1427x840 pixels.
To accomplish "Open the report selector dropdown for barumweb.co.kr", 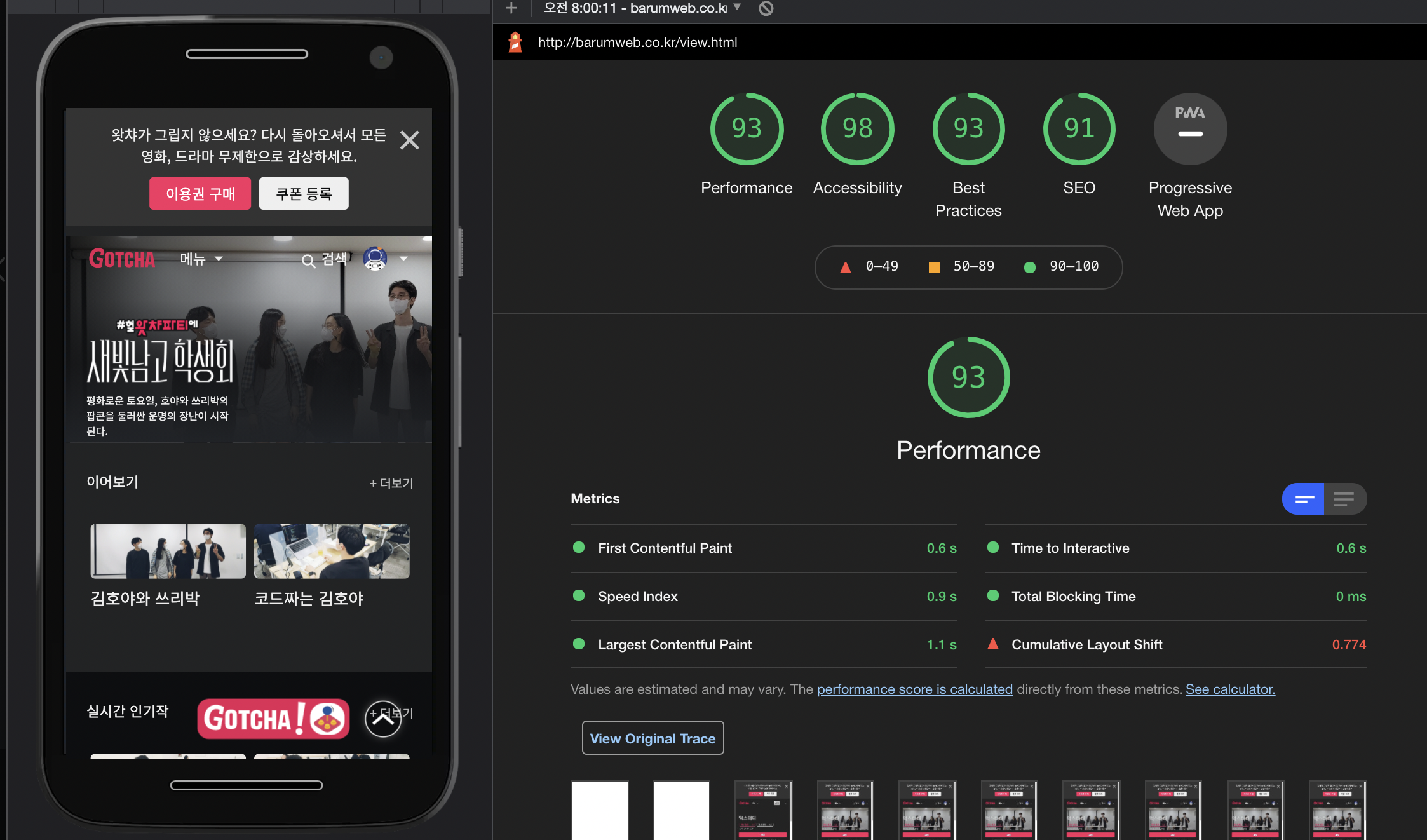I will (737, 7).
